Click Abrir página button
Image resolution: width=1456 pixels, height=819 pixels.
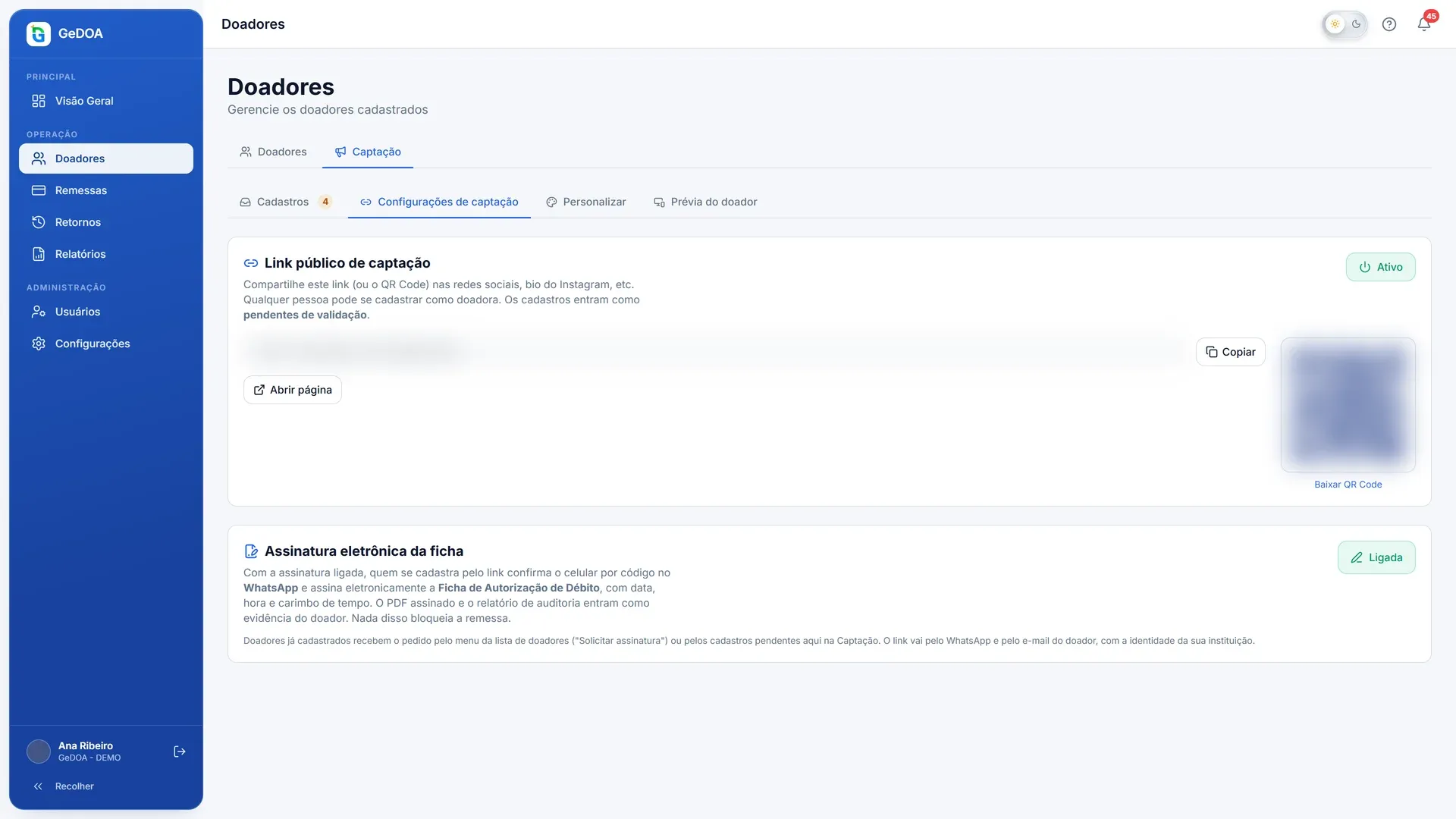(x=292, y=390)
